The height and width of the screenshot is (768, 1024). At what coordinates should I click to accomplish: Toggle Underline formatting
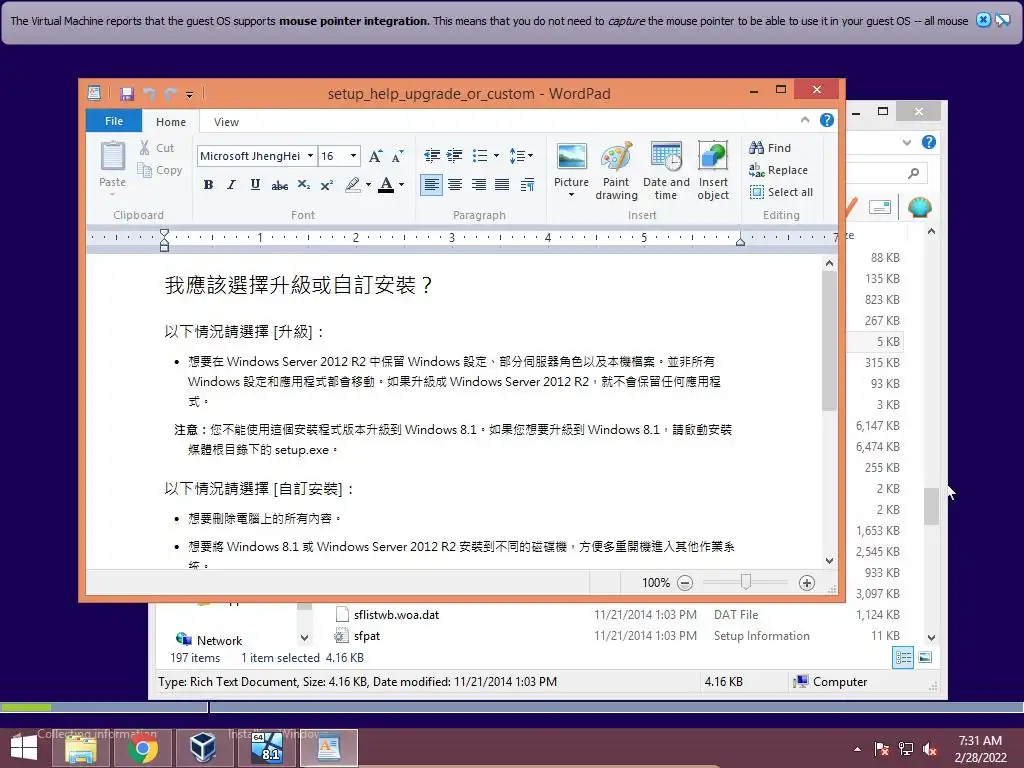coord(255,185)
